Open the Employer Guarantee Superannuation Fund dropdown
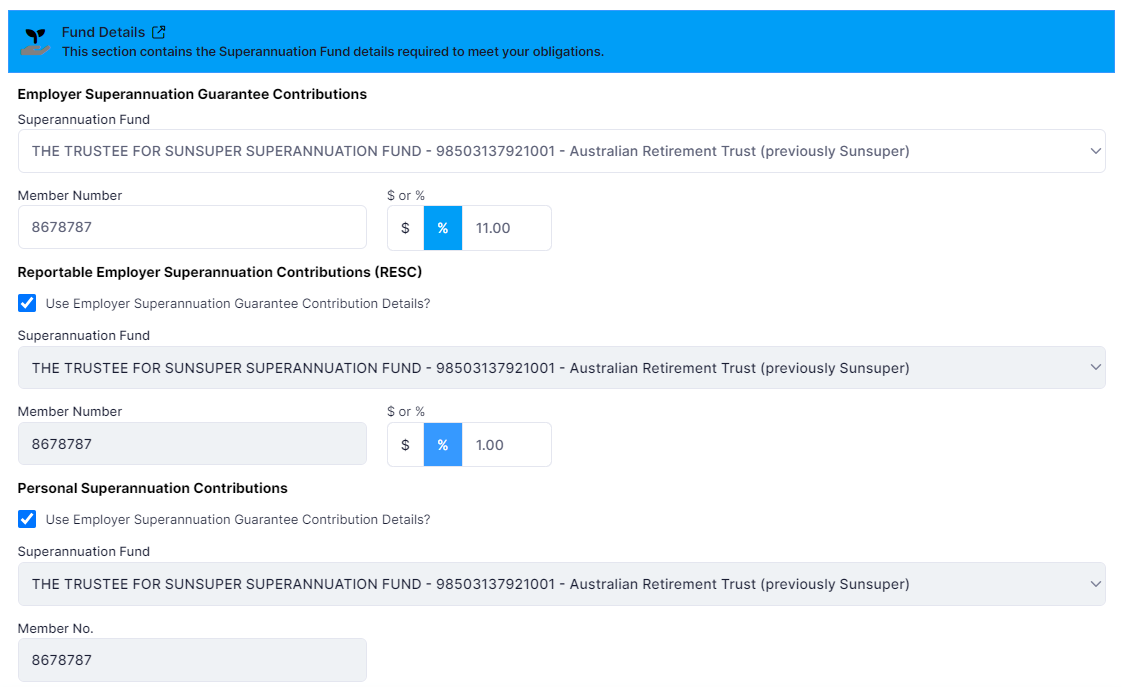Screen dimensions: 1122x687 pyautogui.click(x=561, y=151)
